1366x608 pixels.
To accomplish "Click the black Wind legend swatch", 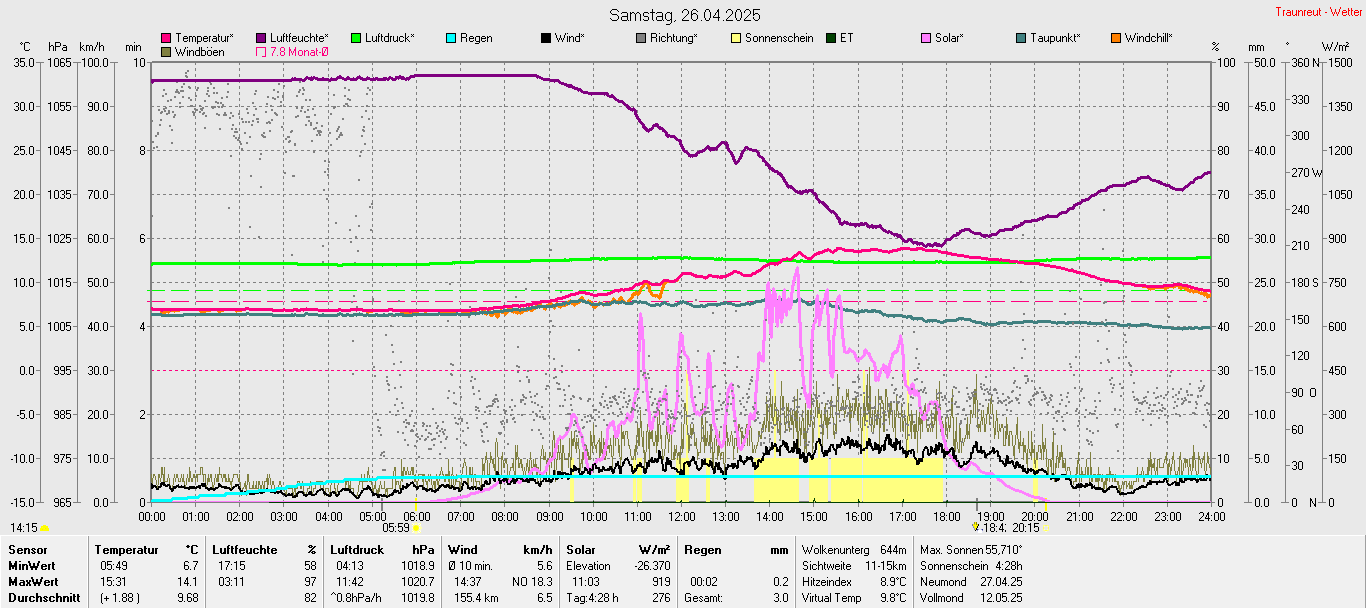I will (x=546, y=38).
